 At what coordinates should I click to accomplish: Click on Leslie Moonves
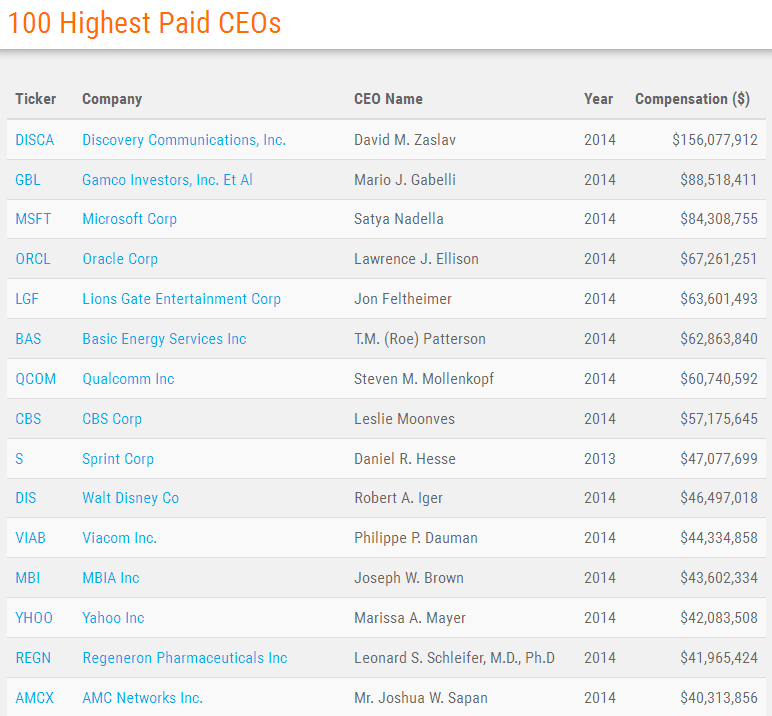pyautogui.click(x=405, y=419)
